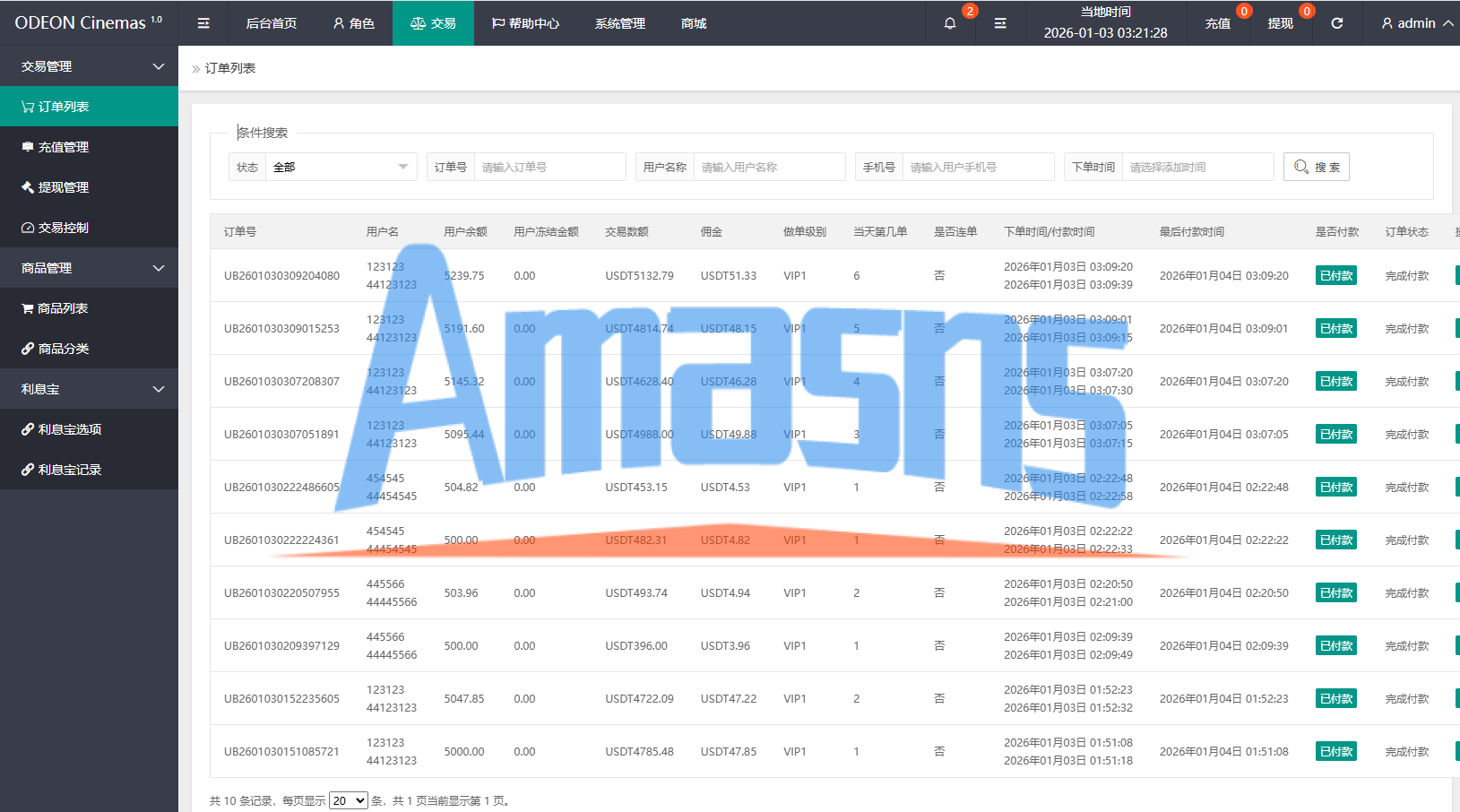Screen dimensions: 1460x812
Task: Open 利息宝记录 in sidebar
Action: coord(89,470)
